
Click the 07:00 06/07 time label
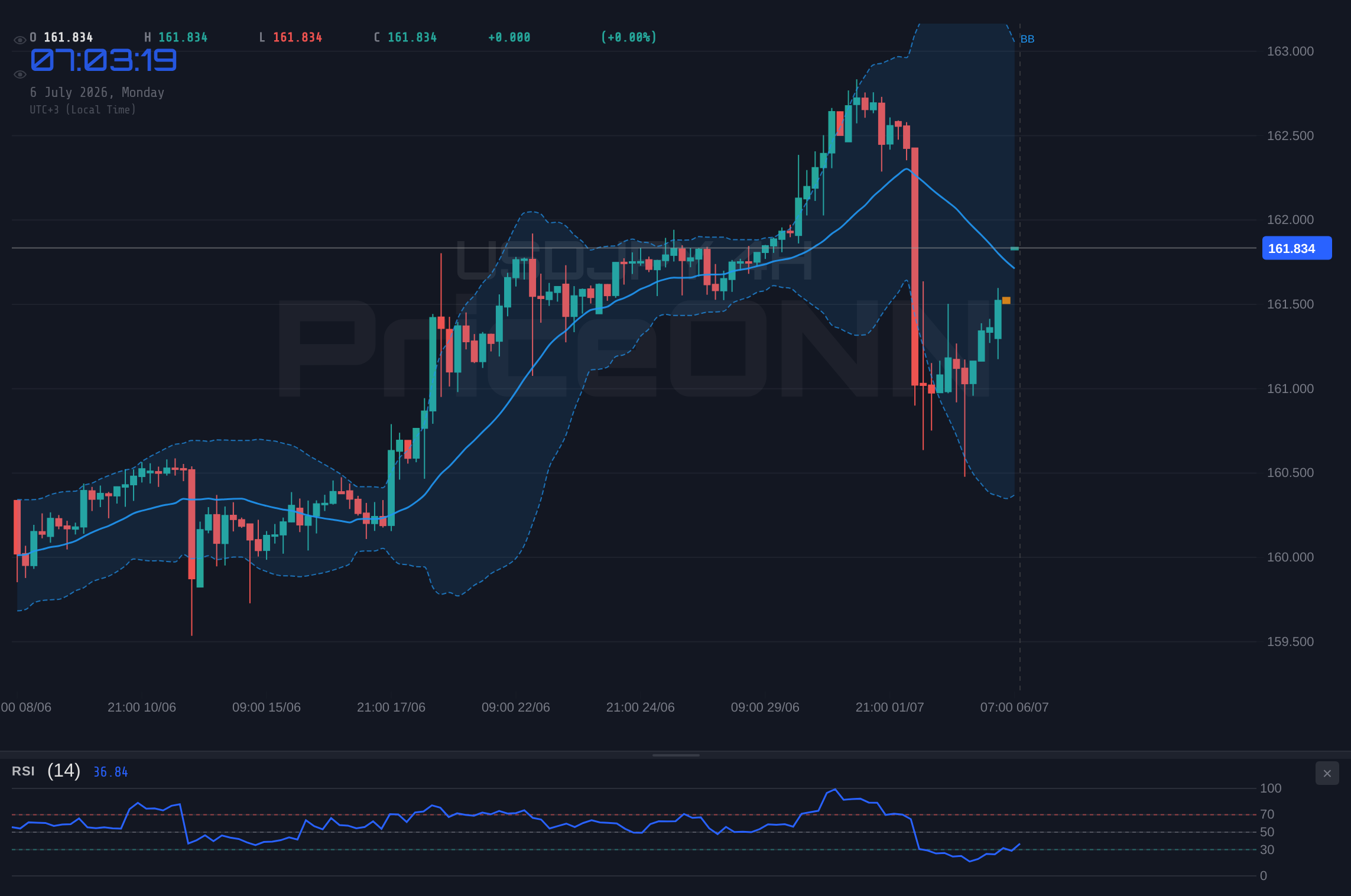pos(1015,707)
